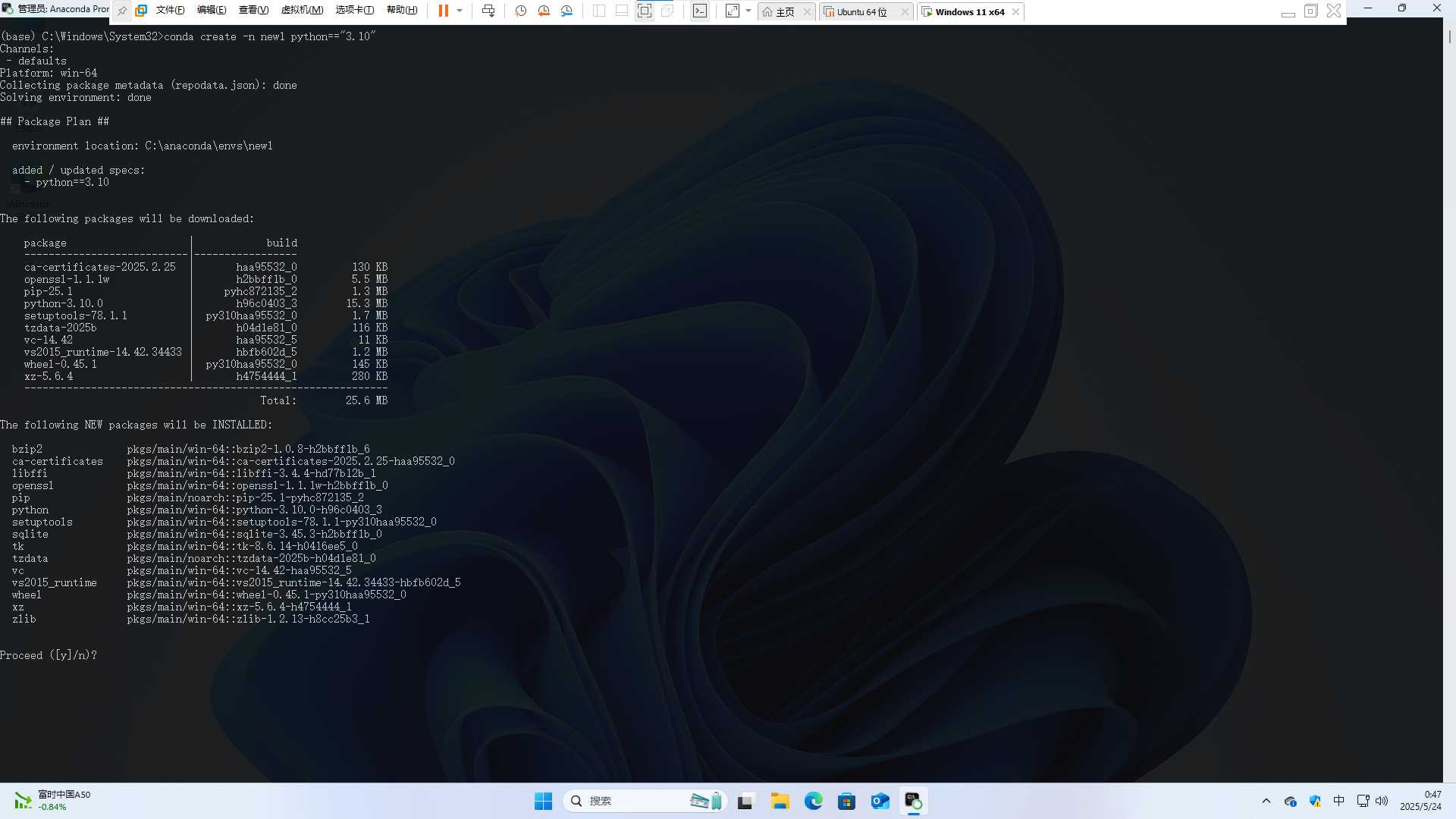Click the Proceed ([y]/n)? prompt line

pyautogui.click(x=49, y=655)
